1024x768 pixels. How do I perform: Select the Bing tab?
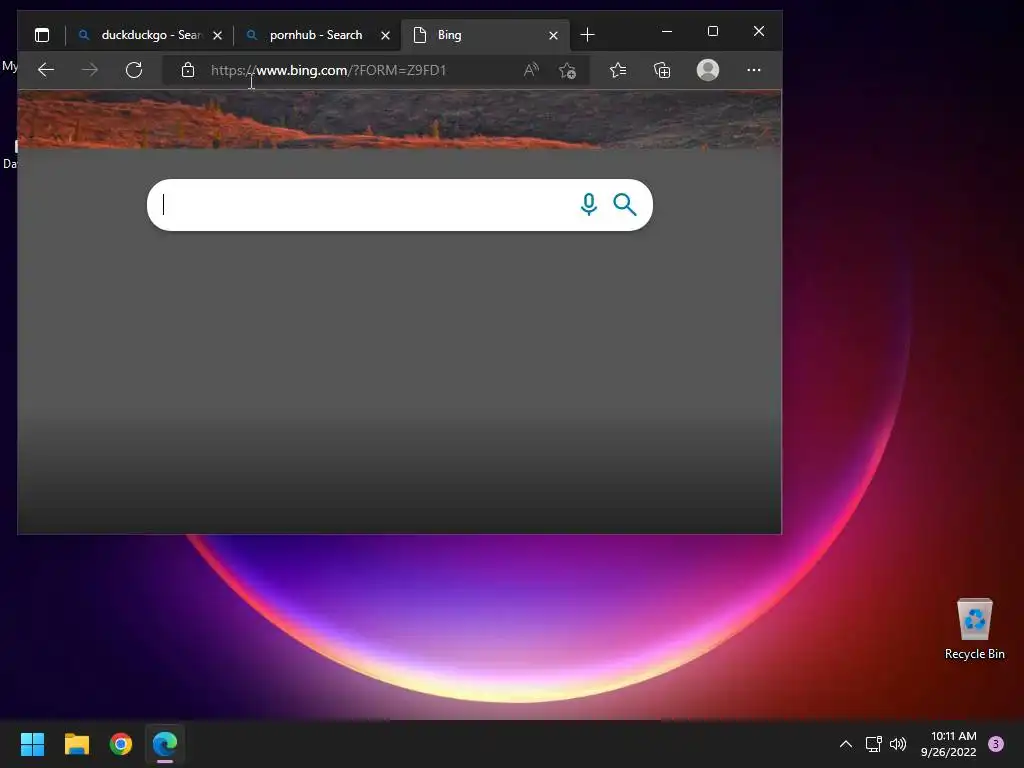click(485, 35)
